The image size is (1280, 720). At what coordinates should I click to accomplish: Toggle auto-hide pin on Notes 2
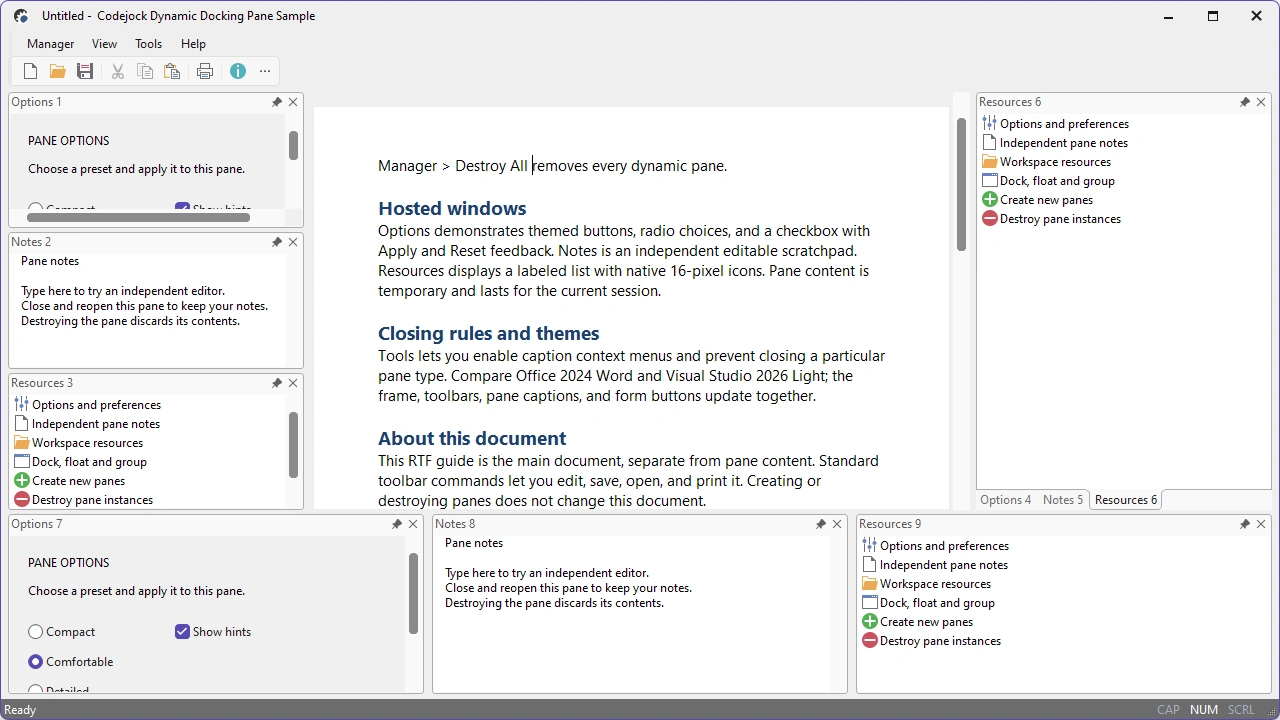click(x=277, y=242)
